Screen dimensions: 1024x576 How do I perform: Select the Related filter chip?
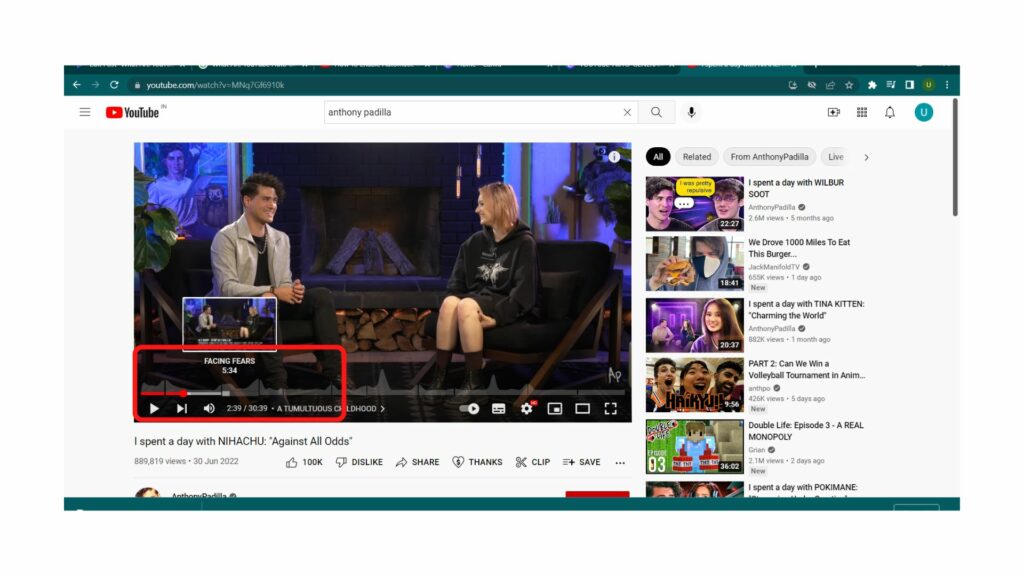tap(696, 156)
